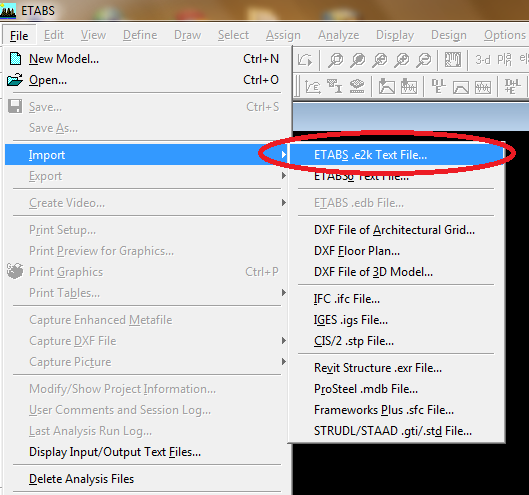529x495 pixels.
Task: Expand the Capture Picture submenu arrow
Action: click(x=284, y=362)
